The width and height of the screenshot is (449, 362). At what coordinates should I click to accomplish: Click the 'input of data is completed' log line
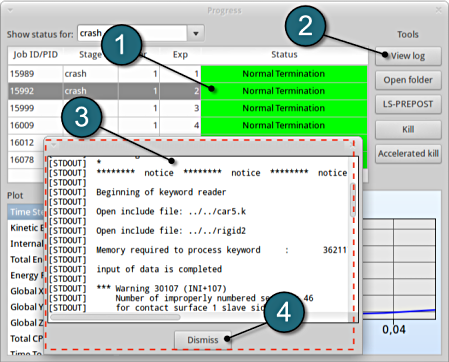click(159, 269)
